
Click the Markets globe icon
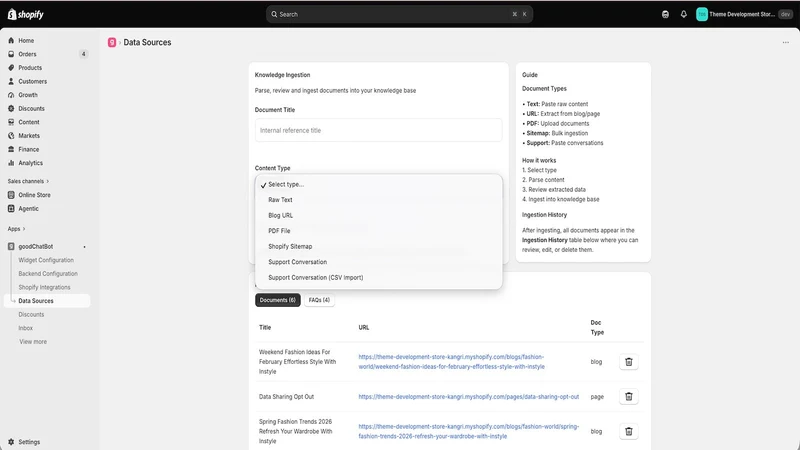pos(11,136)
